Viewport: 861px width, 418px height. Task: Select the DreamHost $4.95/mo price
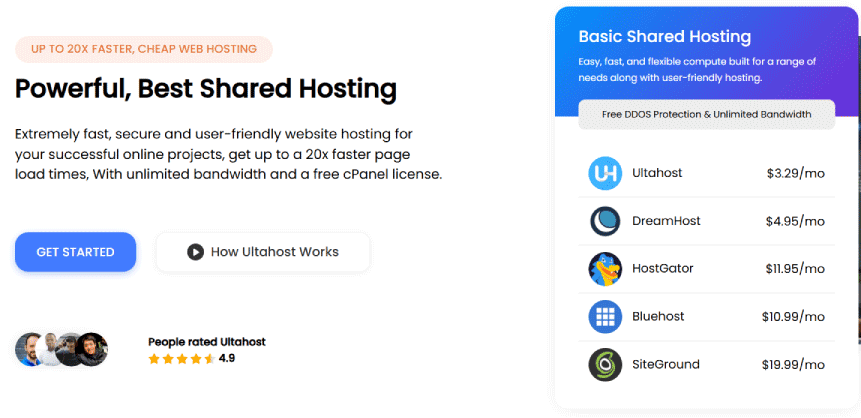[795, 221]
